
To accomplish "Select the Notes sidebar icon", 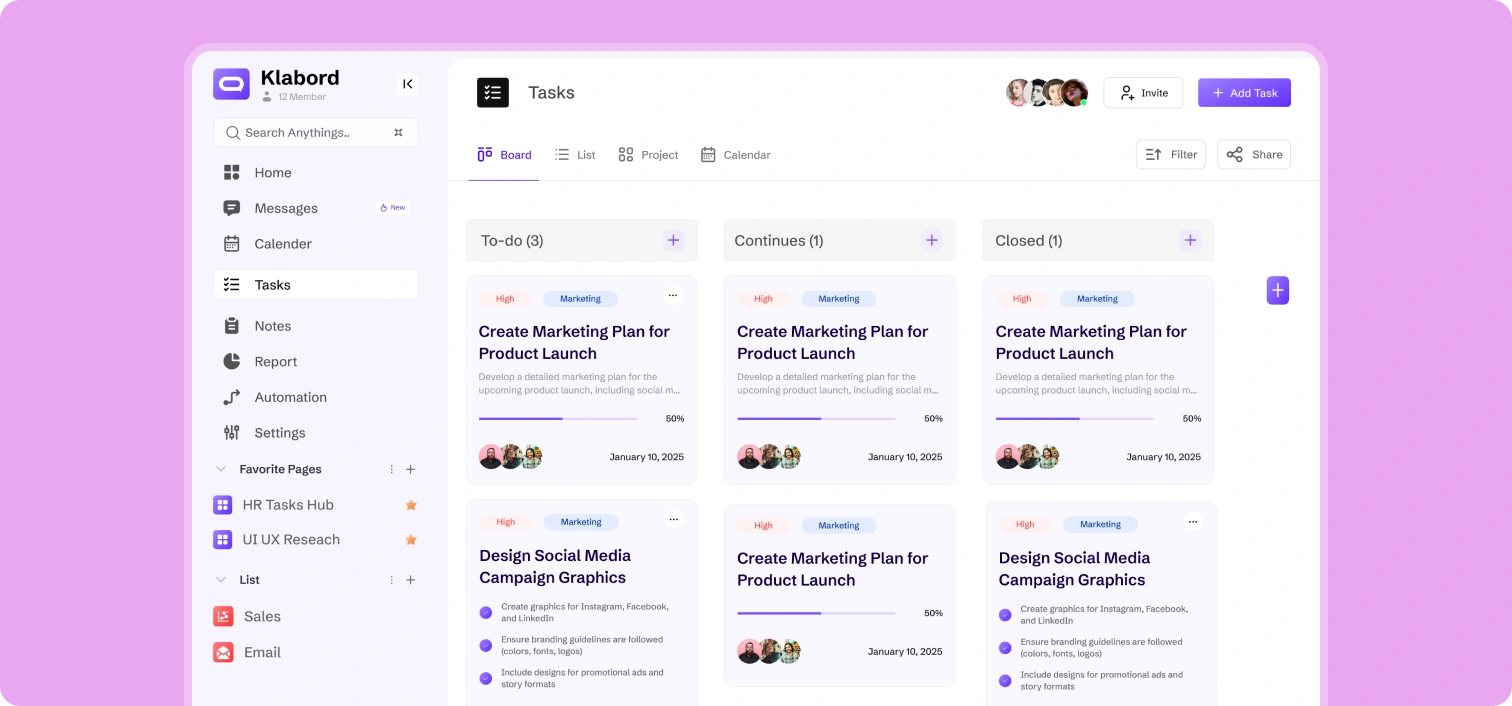I will click(x=231, y=325).
